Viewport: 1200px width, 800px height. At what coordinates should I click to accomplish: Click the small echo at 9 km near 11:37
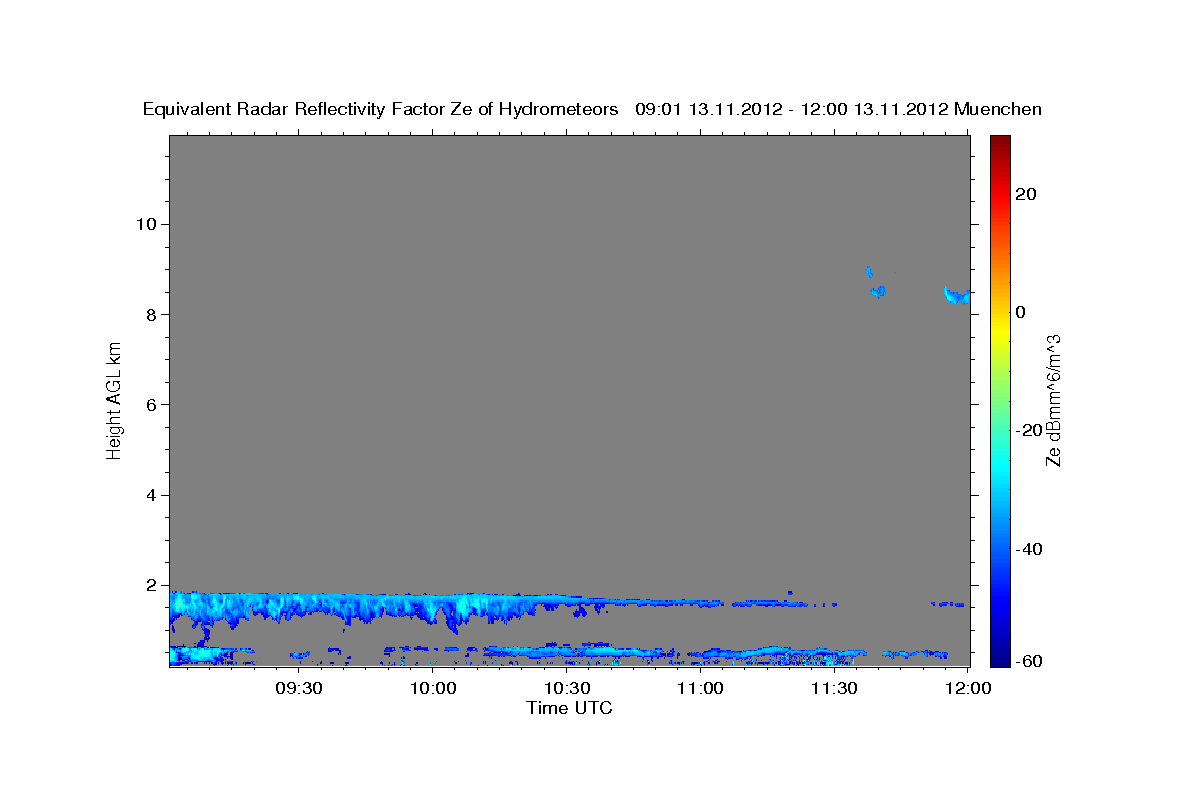tap(869, 271)
